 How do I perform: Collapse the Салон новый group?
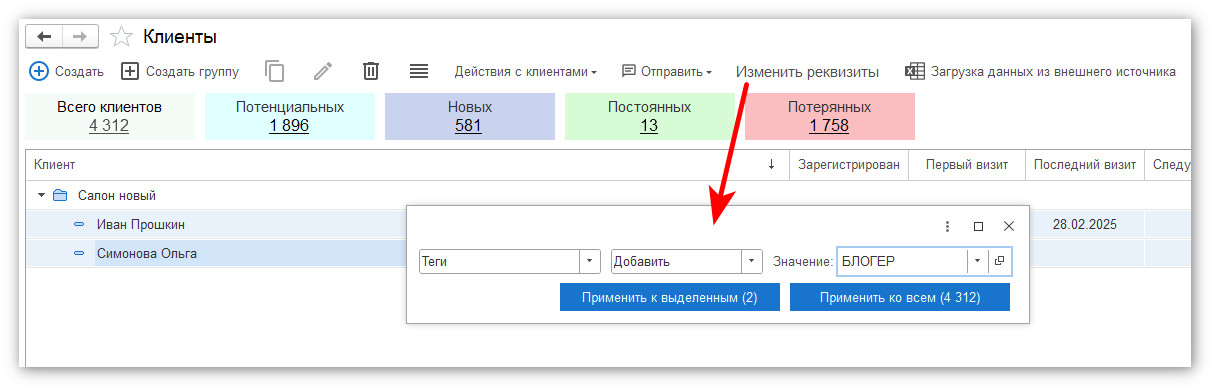(41, 195)
